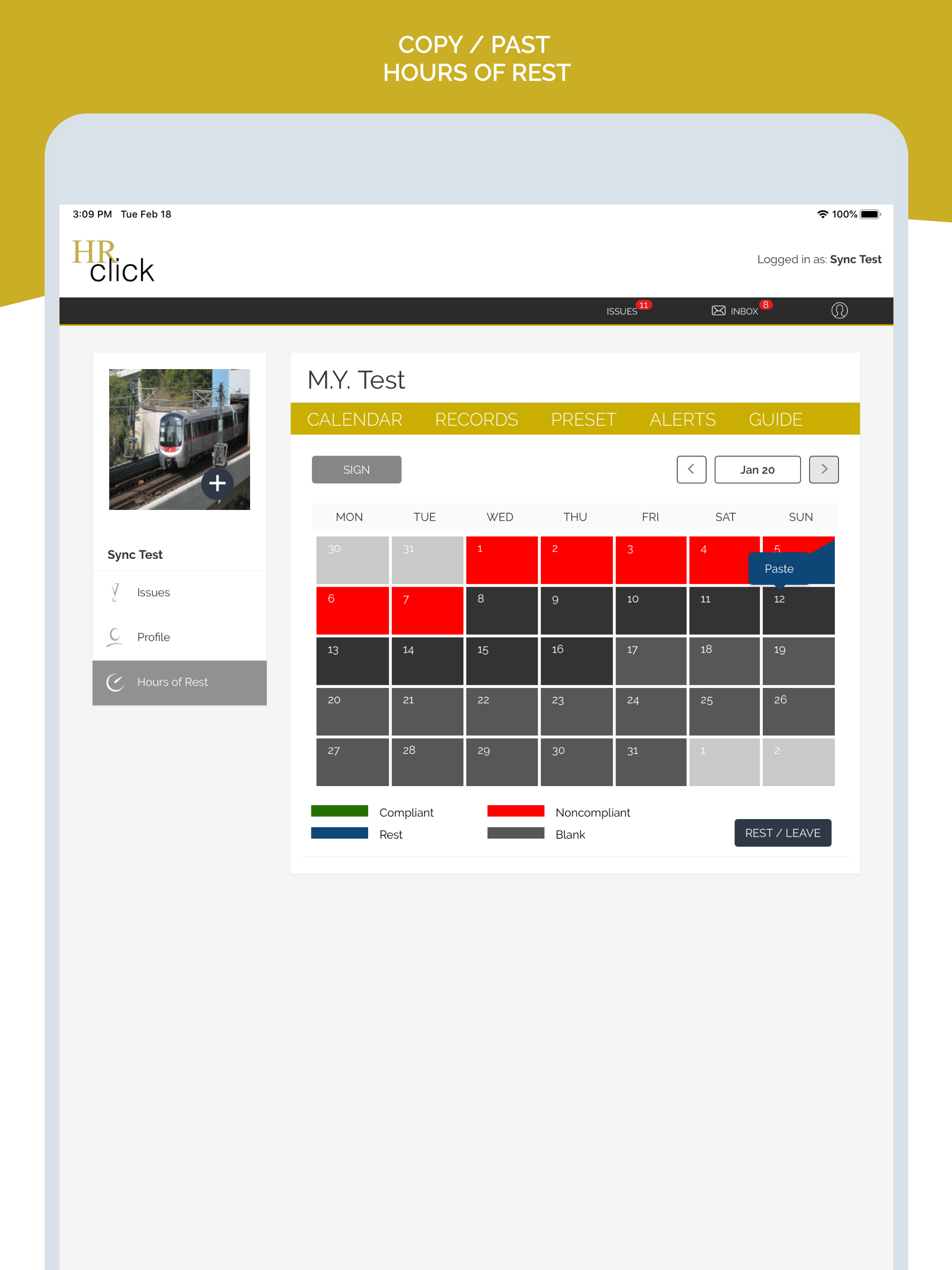Click the Paste popup
Image resolution: width=952 pixels, height=1270 pixels.
click(x=779, y=569)
